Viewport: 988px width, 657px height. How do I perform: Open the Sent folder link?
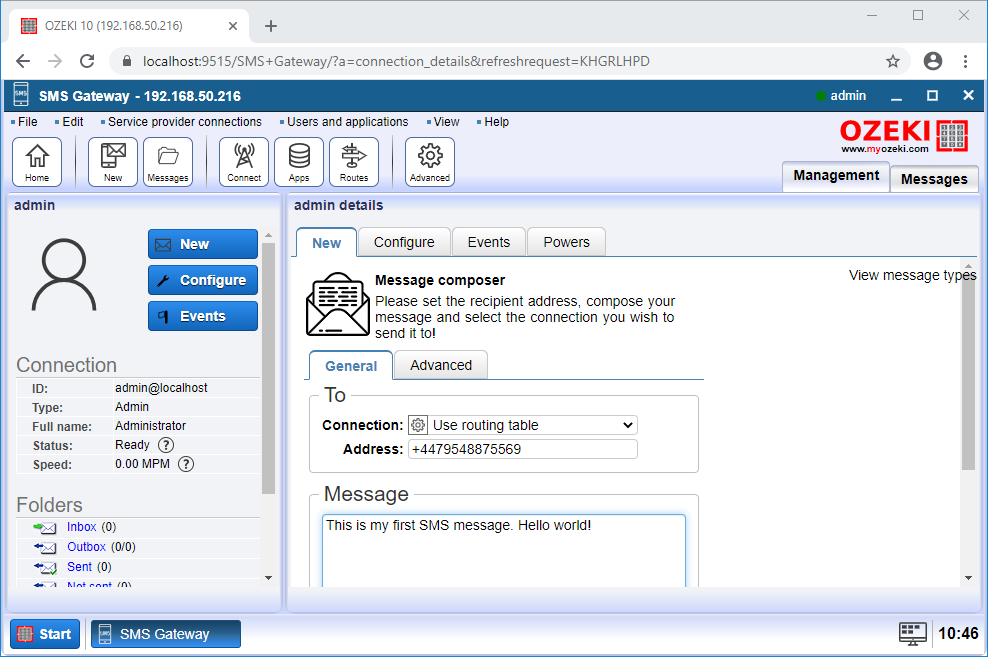pos(79,567)
